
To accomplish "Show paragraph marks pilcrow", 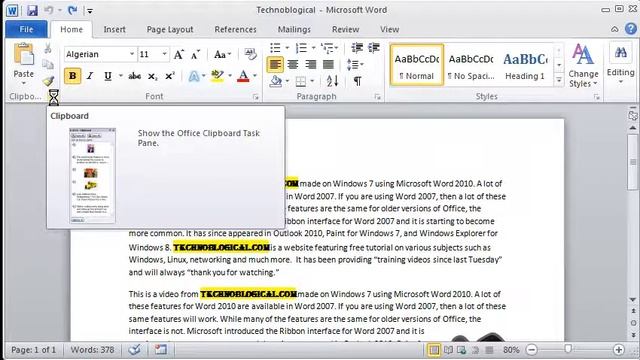I will click(x=358, y=81).
